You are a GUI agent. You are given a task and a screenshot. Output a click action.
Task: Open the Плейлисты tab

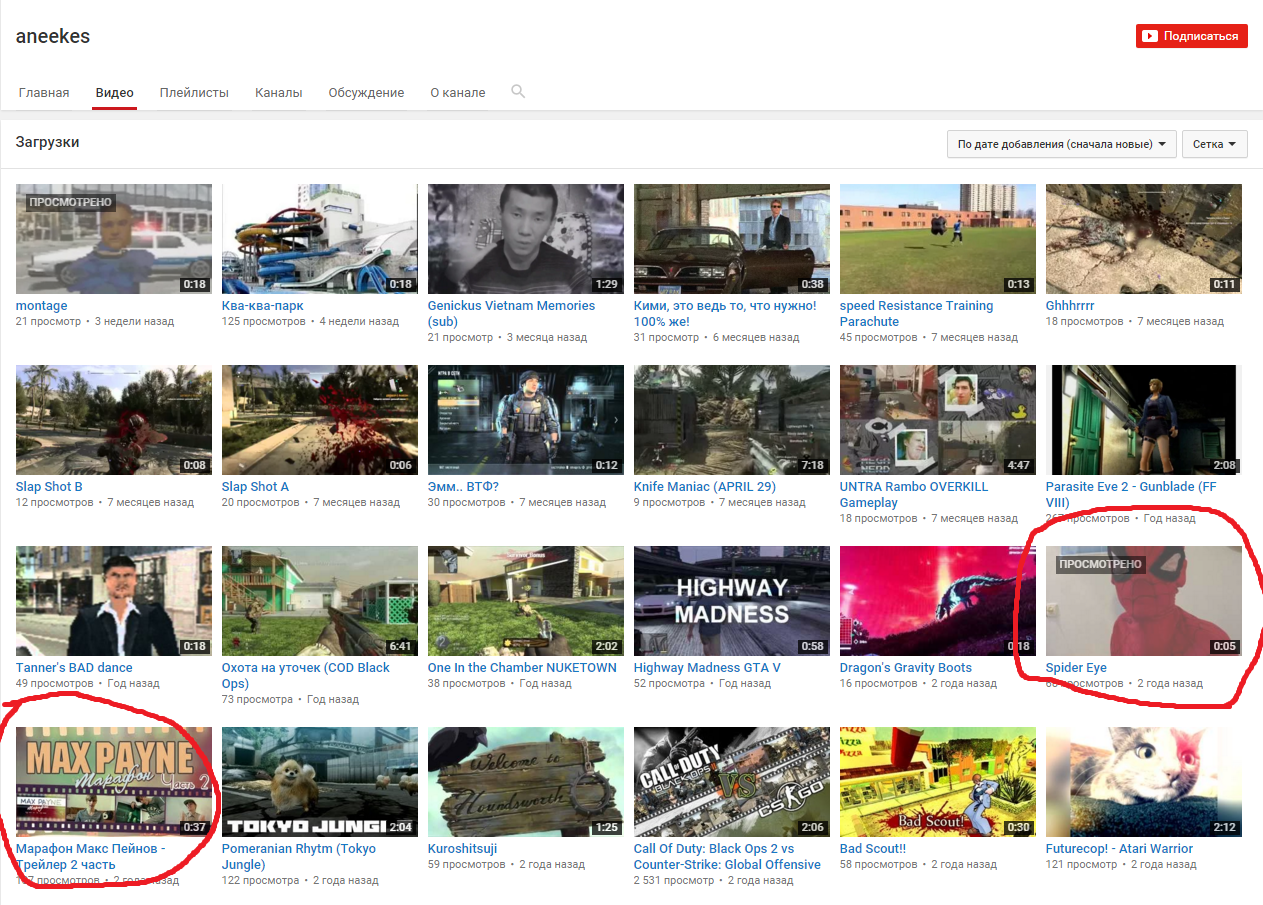point(194,92)
